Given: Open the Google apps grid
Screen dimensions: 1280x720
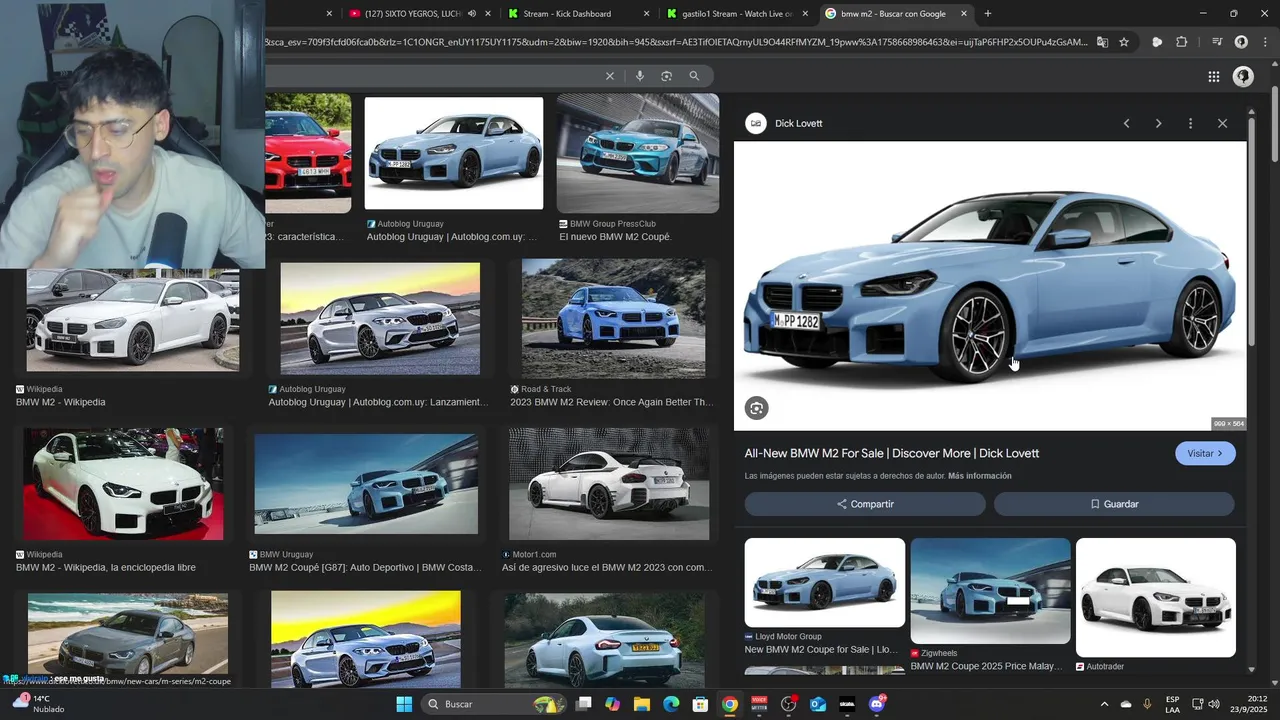Looking at the screenshot, I should [1213, 77].
